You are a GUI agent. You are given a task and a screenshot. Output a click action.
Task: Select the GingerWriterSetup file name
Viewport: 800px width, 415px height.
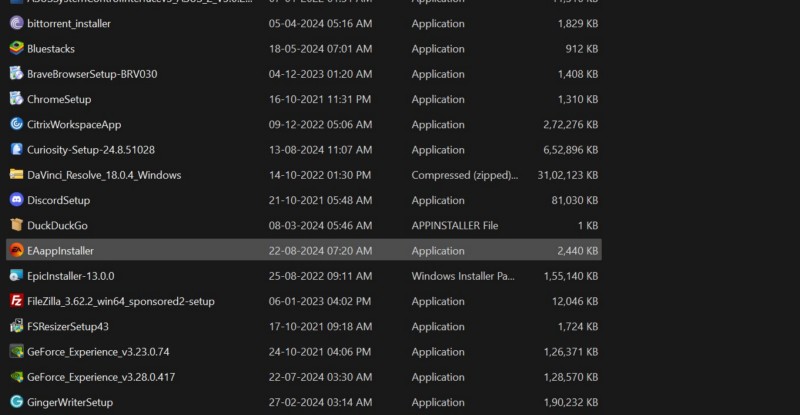click(70, 402)
